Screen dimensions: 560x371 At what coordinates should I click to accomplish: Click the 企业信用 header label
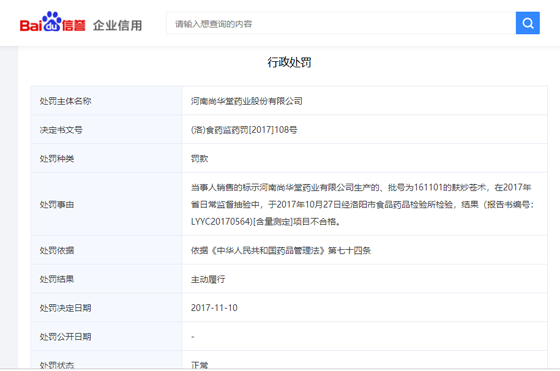click(118, 25)
